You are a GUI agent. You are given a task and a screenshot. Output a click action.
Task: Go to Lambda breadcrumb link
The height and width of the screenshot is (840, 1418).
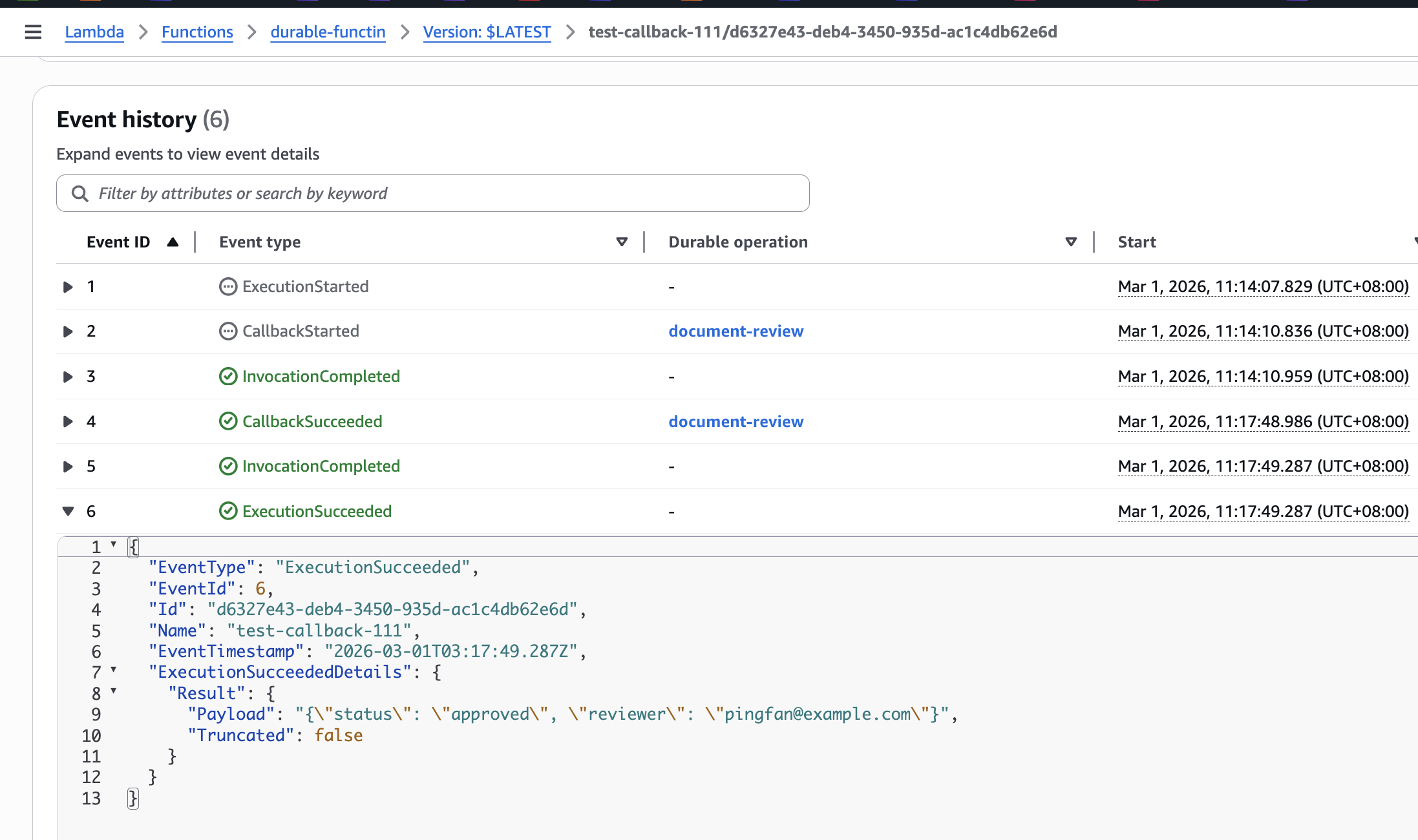click(x=94, y=32)
